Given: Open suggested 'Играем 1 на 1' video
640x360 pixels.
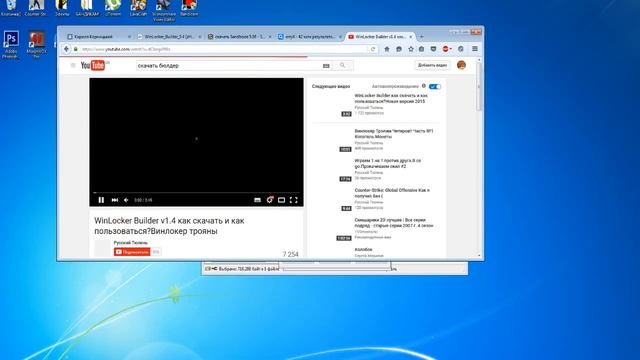Looking at the screenshot, I should [387, 164].
